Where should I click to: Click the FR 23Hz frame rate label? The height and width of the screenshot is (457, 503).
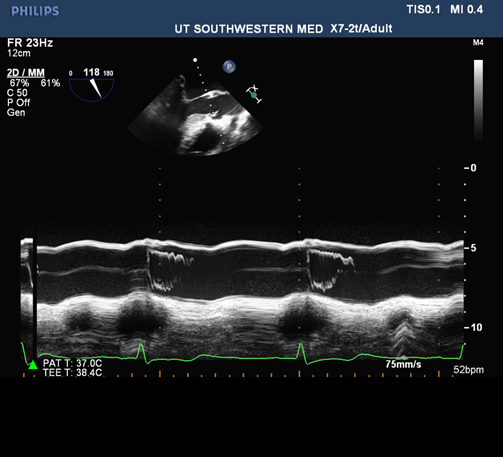coord(30,43)
